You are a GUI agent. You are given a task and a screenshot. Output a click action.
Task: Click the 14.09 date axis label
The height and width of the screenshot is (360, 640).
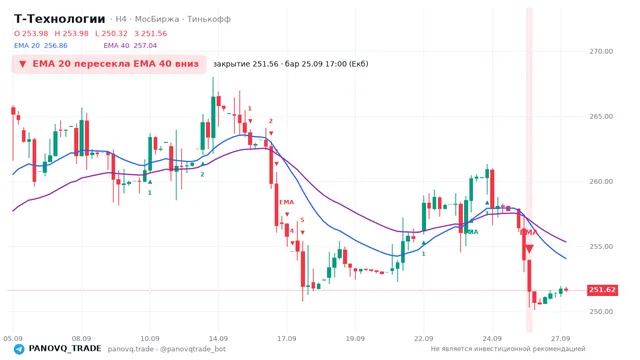point(218,338)
